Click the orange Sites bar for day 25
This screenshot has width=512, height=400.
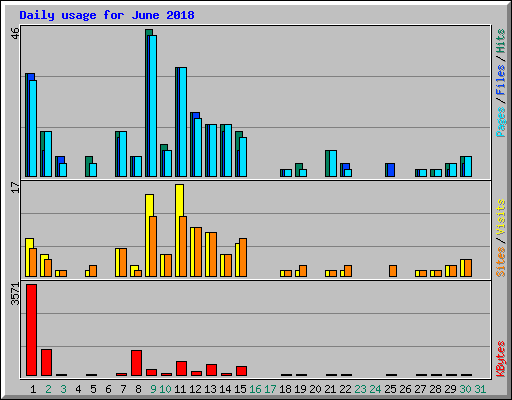(393, 271)
